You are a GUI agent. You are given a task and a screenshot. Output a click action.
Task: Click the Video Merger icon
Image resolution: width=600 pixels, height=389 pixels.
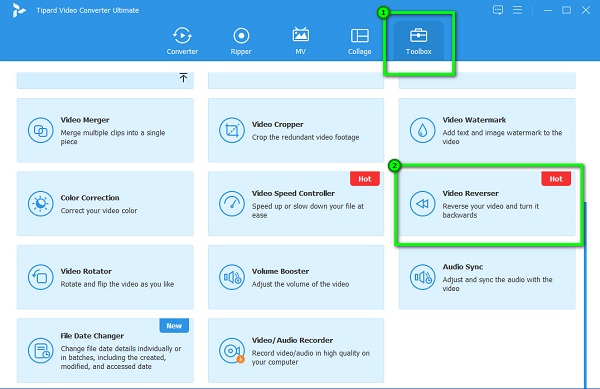pos(40,130)
